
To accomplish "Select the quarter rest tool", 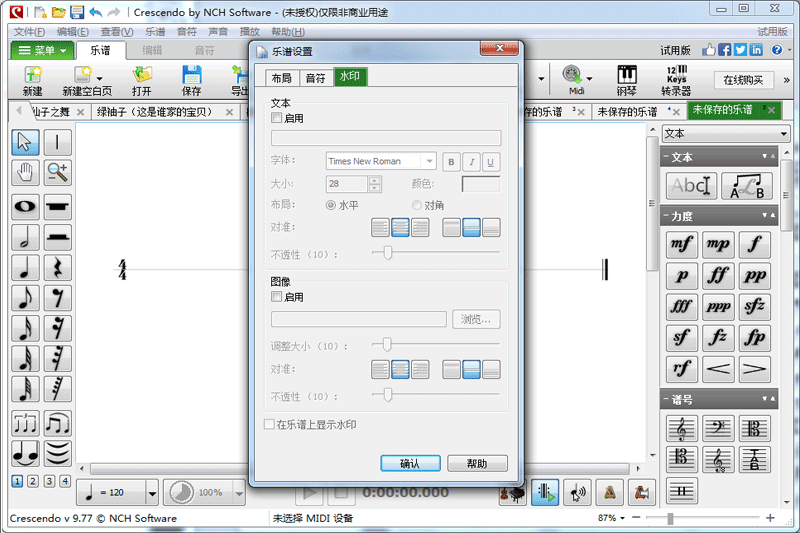I will tap(57, 267).
